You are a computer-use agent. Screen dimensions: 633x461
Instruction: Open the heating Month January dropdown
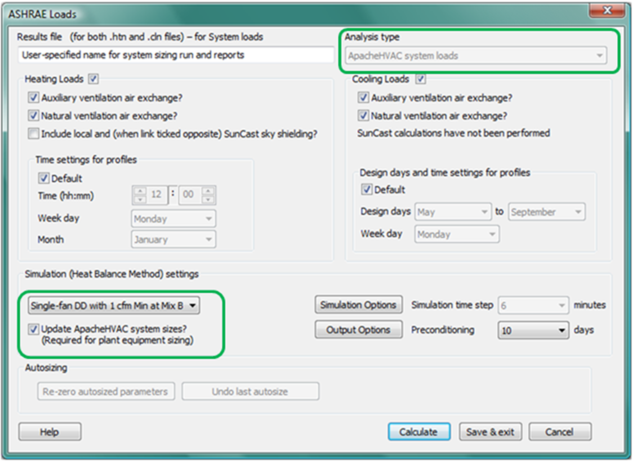click(x=172, y=239)
